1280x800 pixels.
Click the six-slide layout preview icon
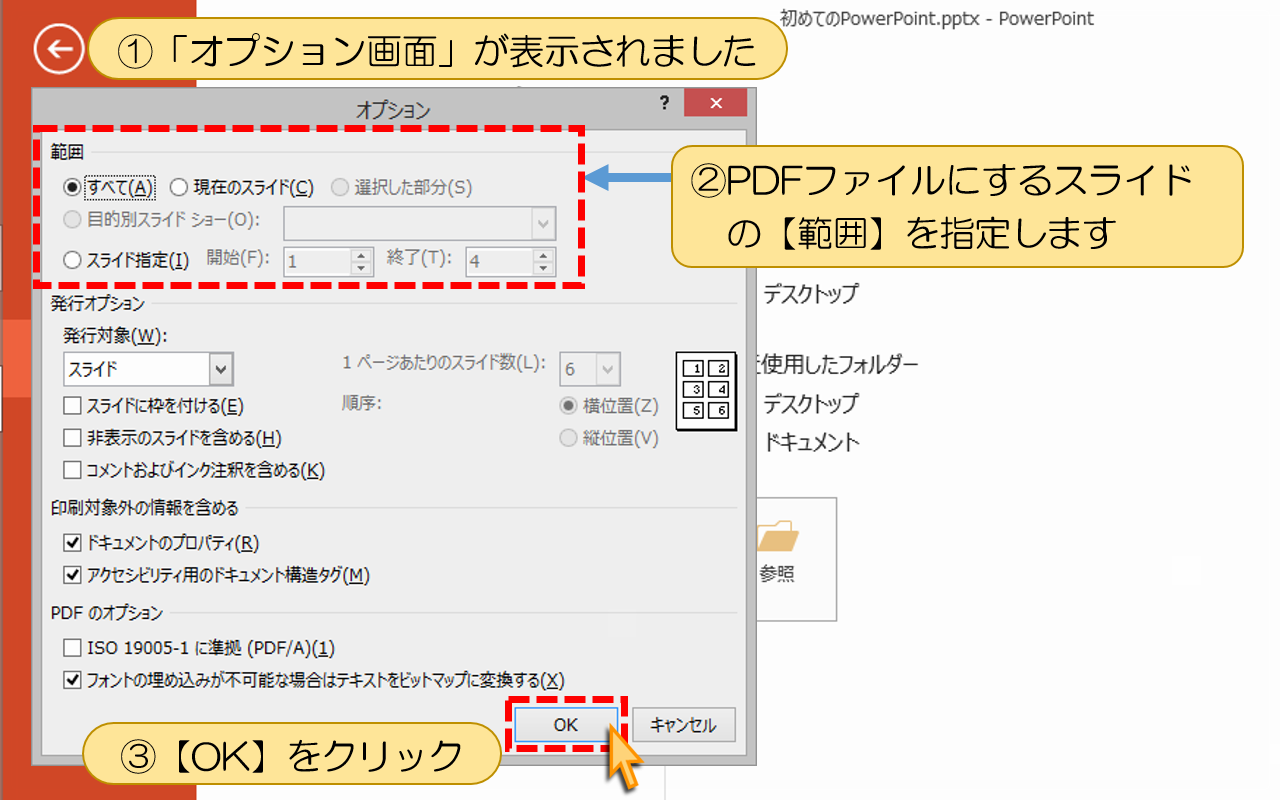tap(706, 390)
